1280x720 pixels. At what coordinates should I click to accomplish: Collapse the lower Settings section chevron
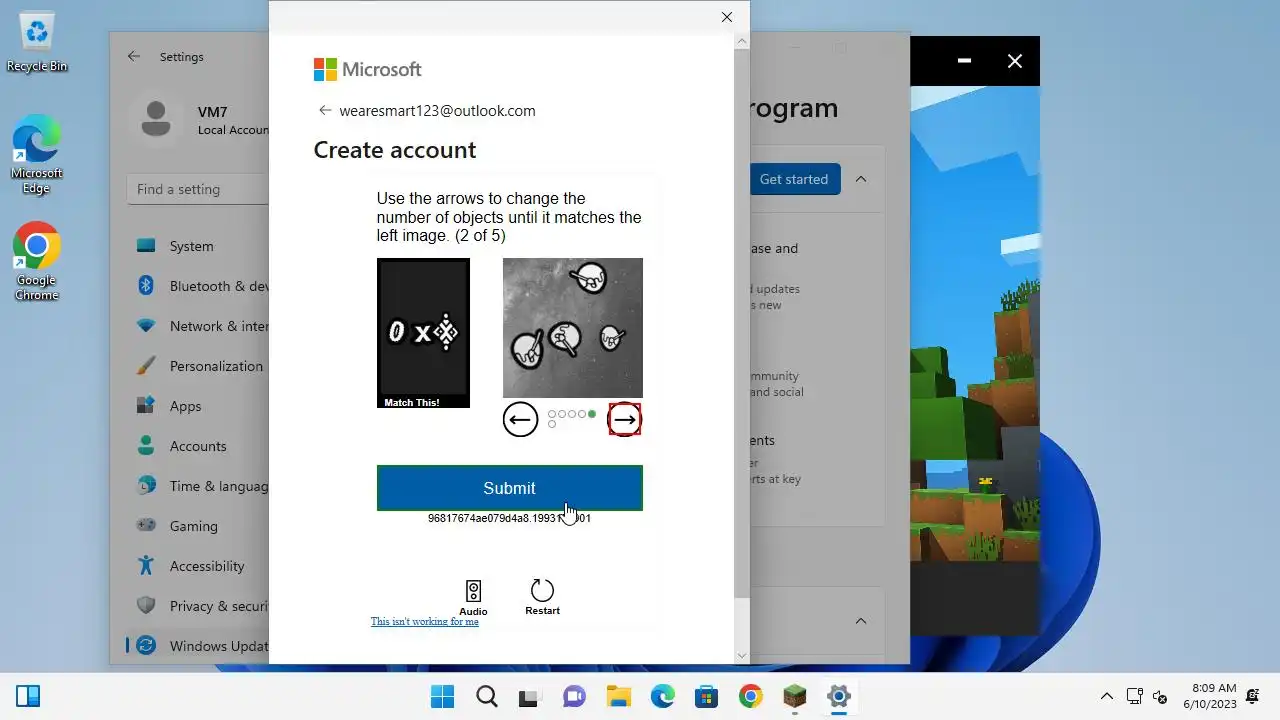861,621
